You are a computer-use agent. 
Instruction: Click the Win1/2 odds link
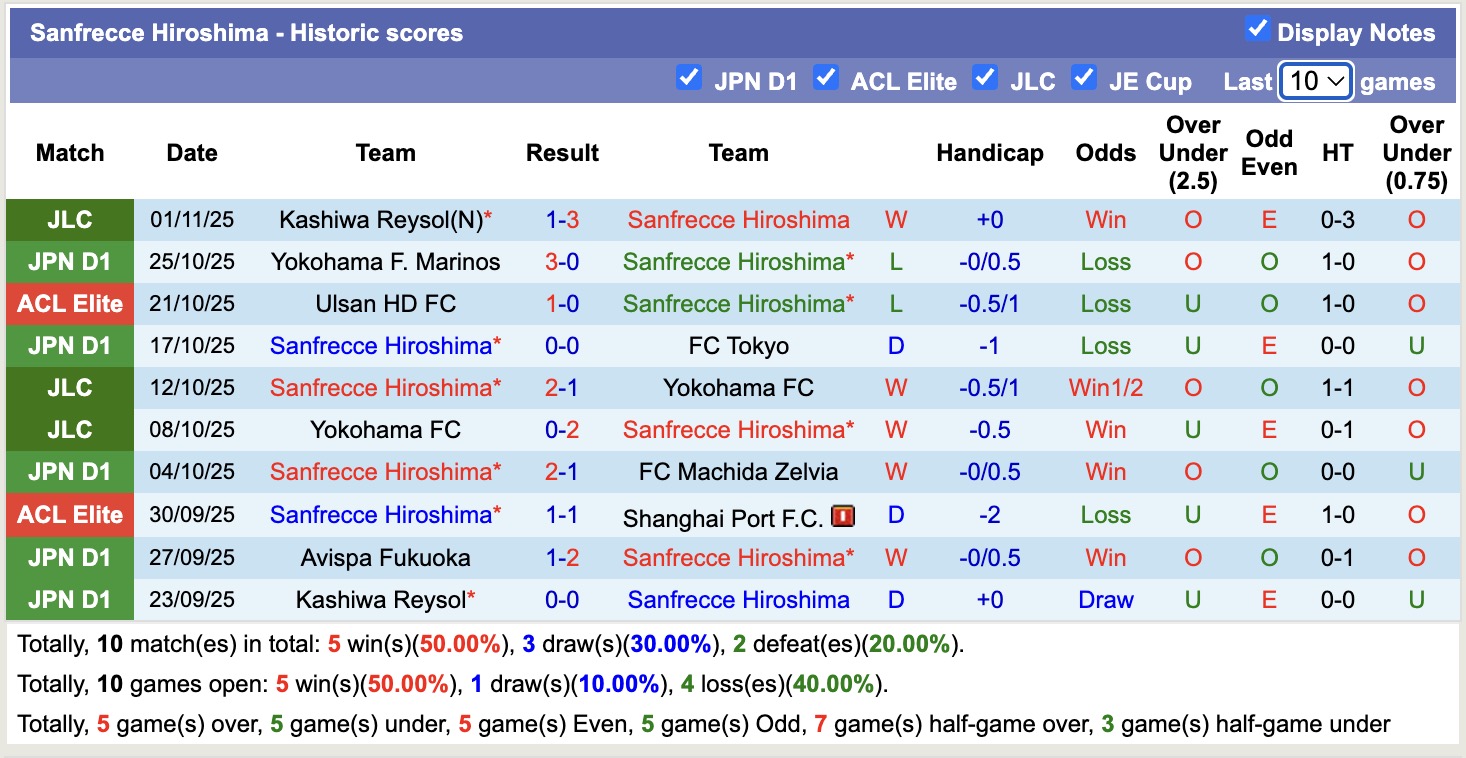tap(1104, 387)
